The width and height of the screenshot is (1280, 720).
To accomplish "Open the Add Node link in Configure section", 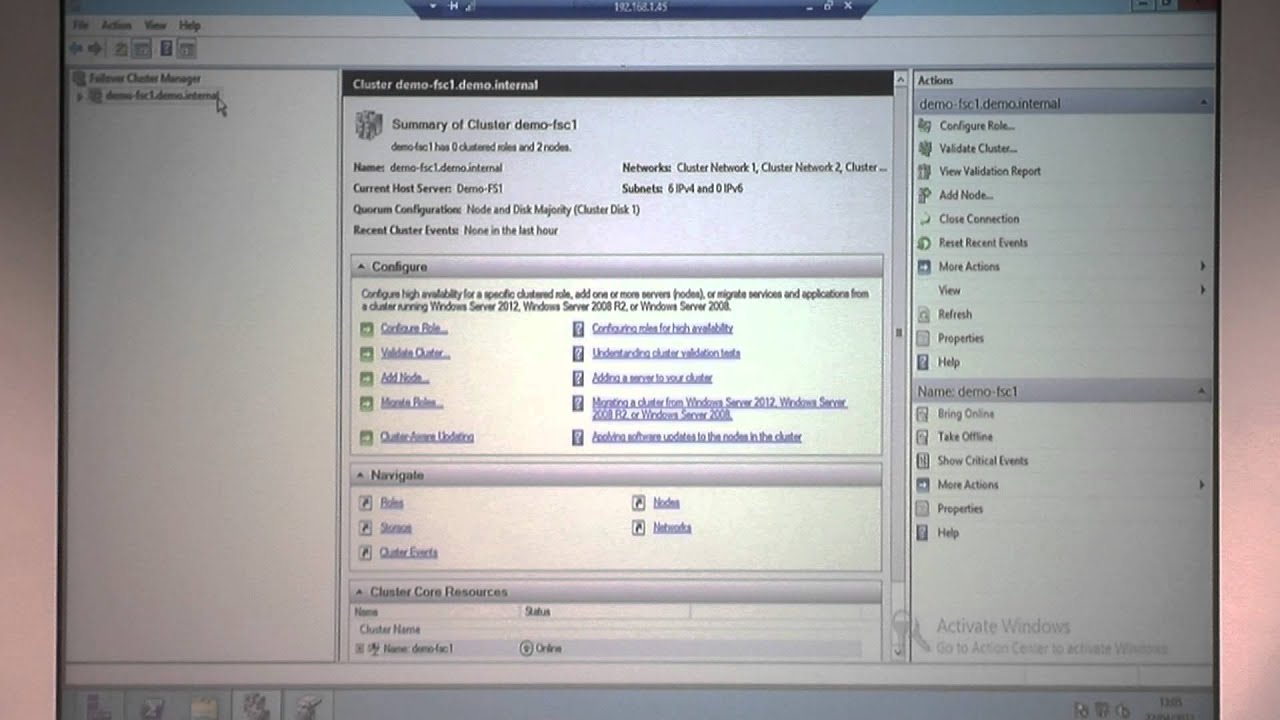I will (x=405, y=378).
